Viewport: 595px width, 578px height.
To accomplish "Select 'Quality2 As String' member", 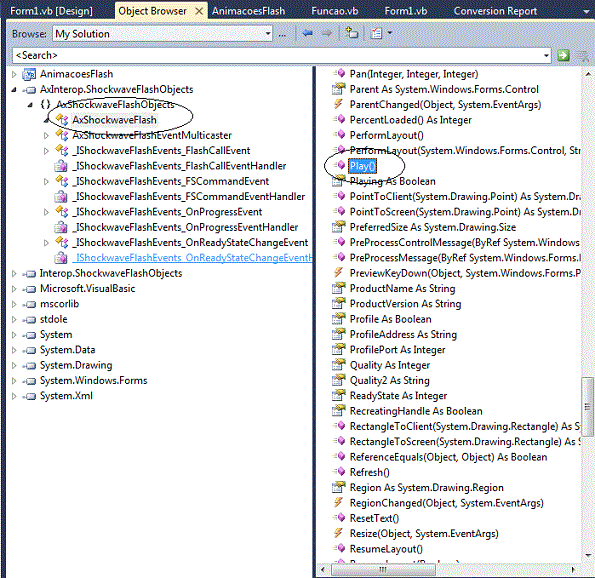I will click(389, 380).
